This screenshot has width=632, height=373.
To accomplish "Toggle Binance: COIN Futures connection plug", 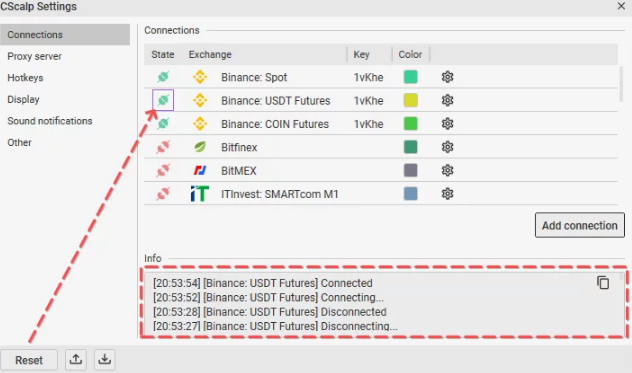I will [163, 123].
